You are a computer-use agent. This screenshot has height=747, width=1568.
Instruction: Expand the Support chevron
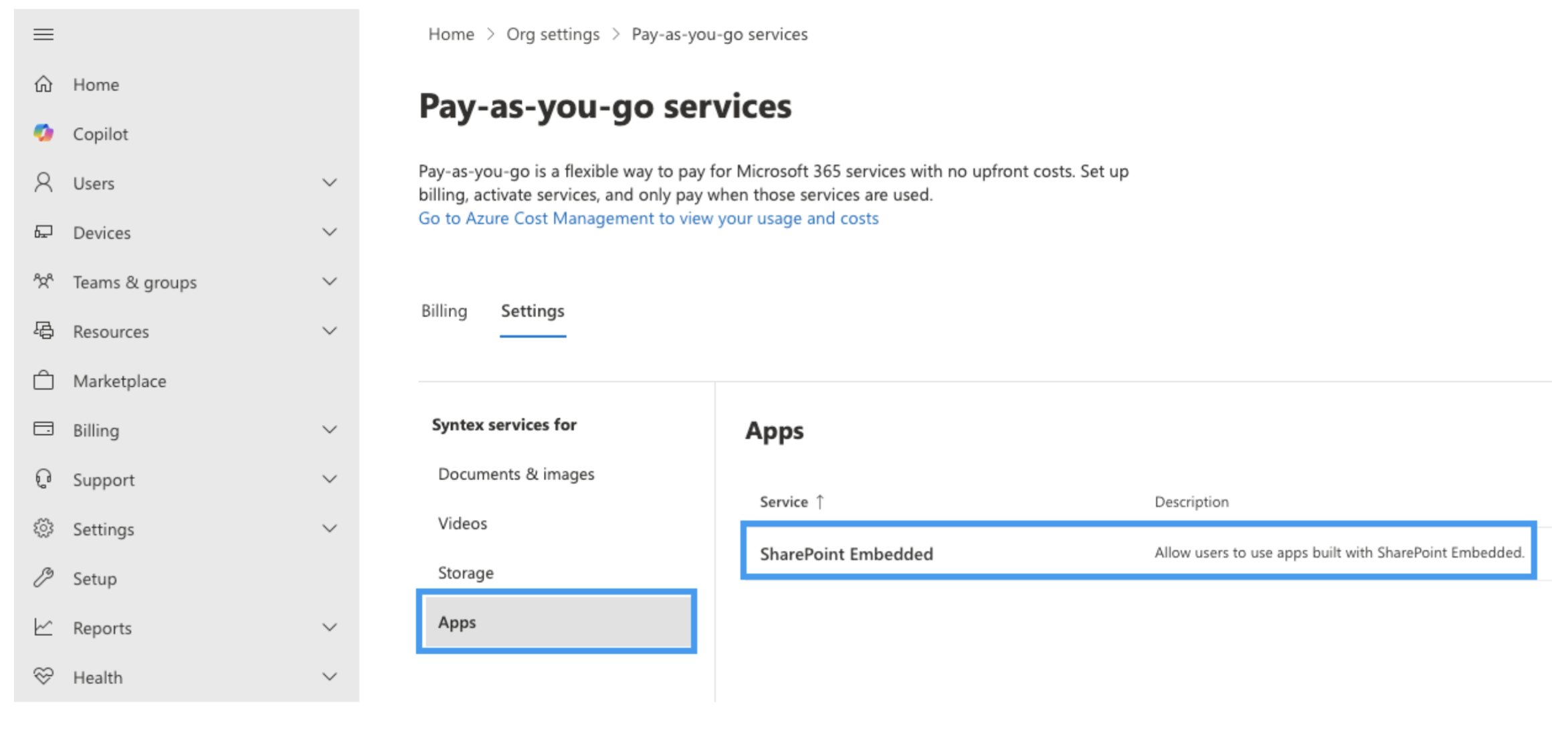point(329,479)
